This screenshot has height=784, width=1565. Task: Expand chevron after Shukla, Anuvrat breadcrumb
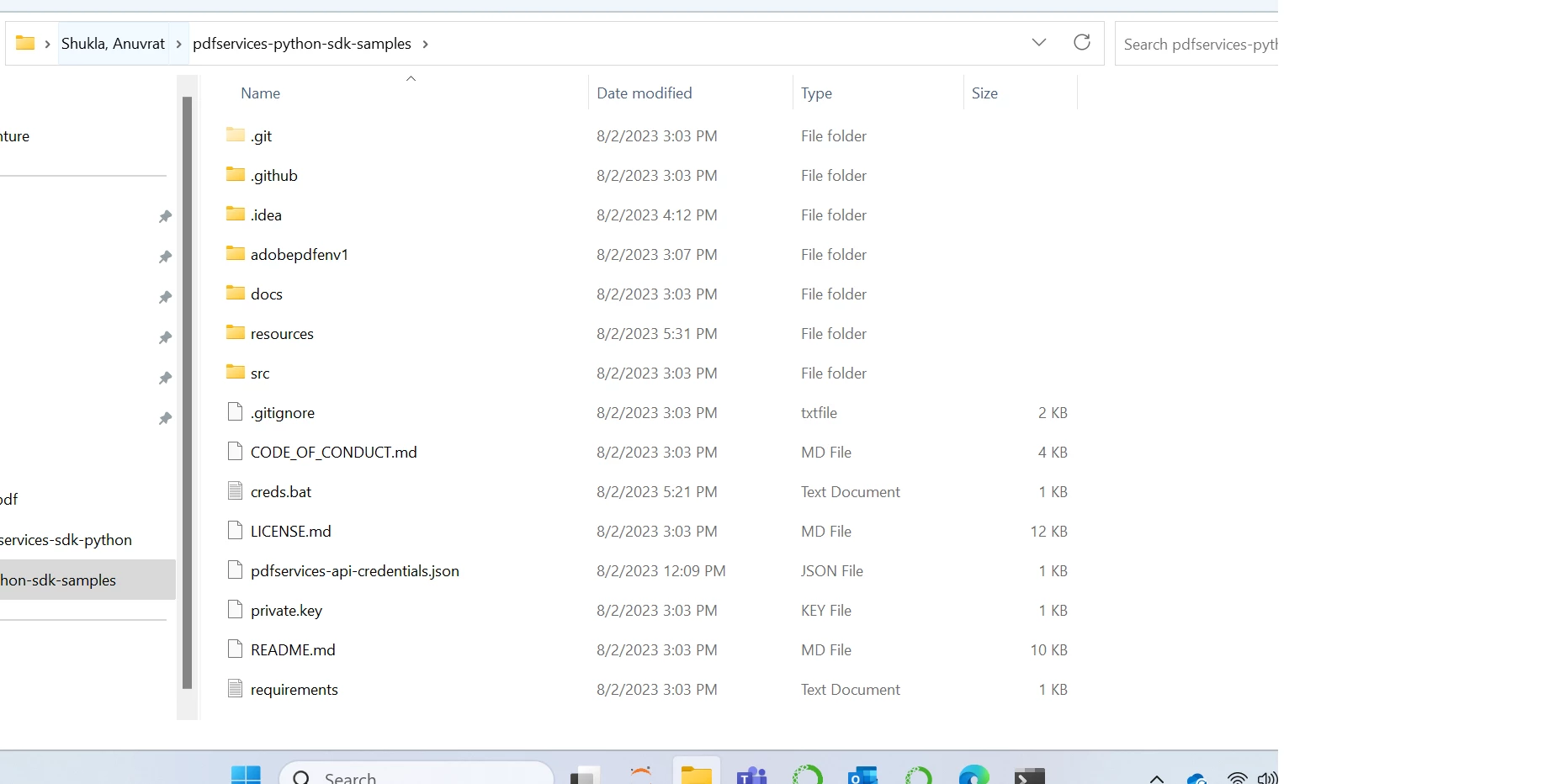click(179, 44)
